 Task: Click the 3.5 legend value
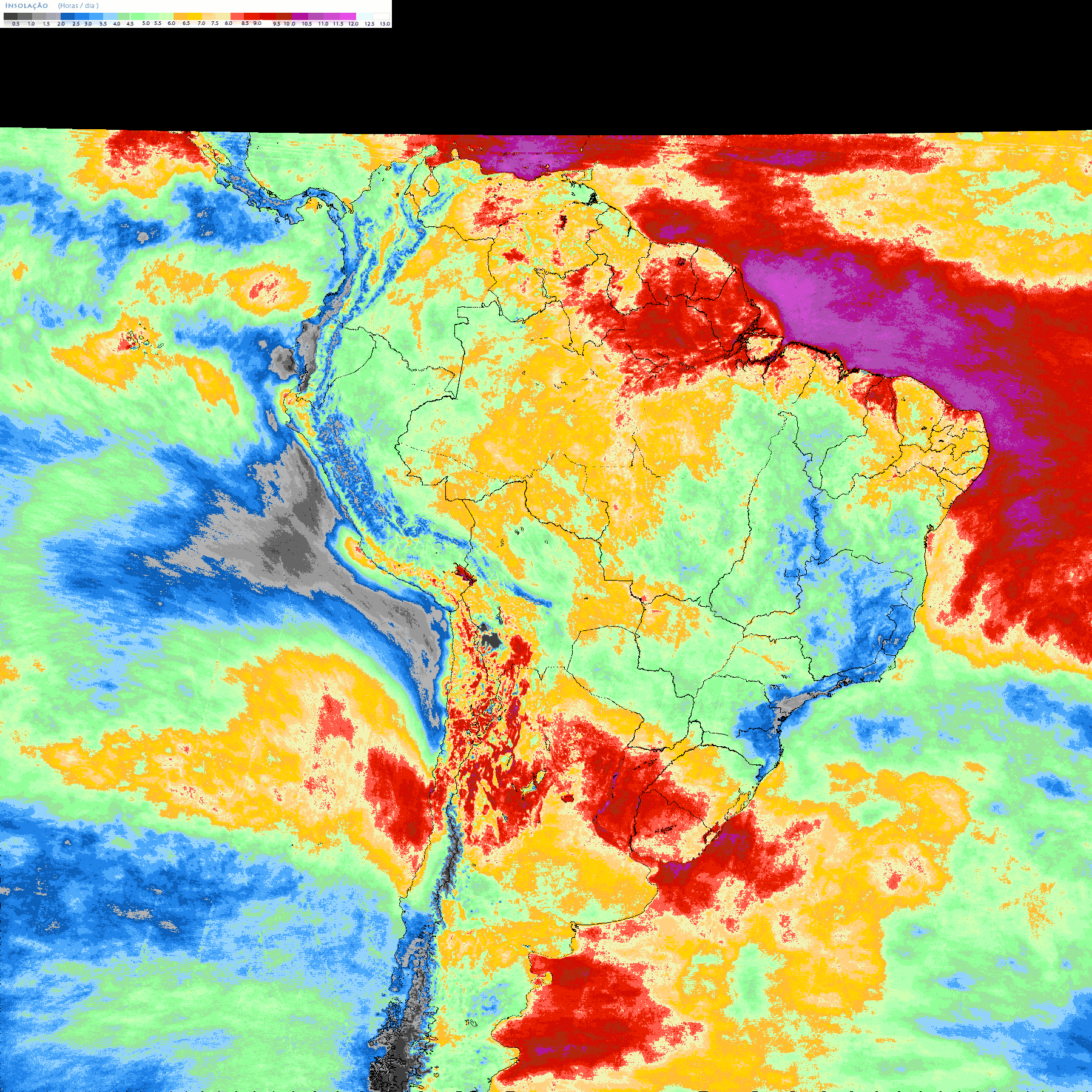(103, 24)
